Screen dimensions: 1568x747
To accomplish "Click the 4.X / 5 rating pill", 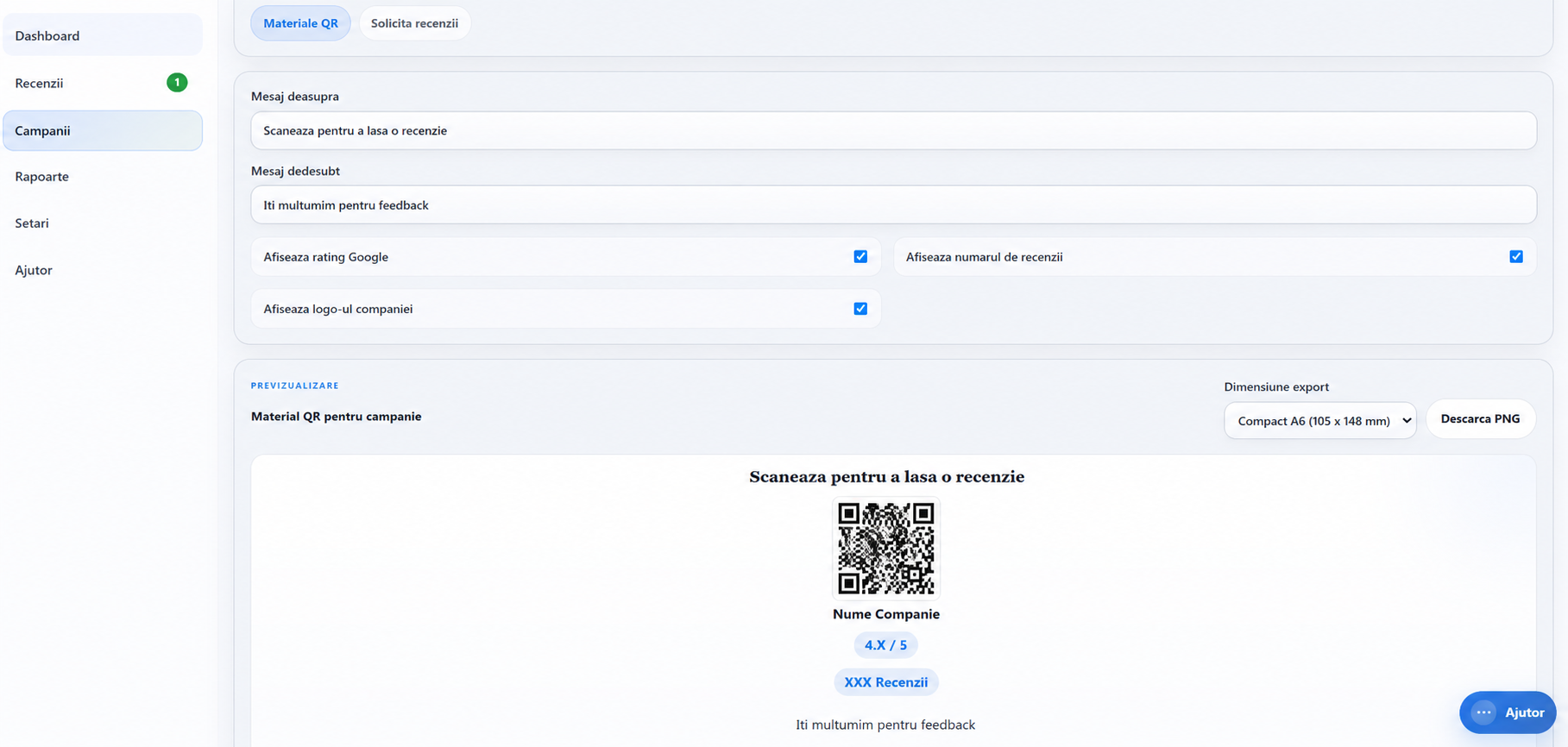I will pyautogui.click(x=886, y=645).
